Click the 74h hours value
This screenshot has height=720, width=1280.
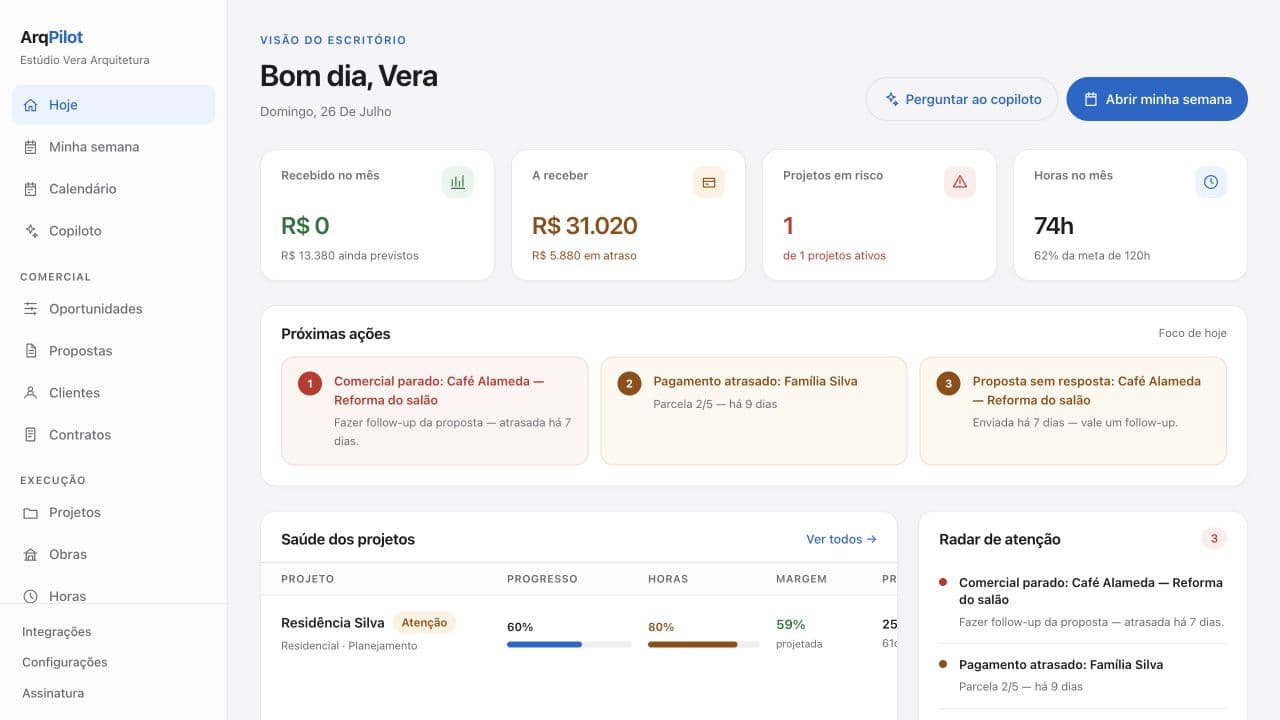click(1054, 226)
